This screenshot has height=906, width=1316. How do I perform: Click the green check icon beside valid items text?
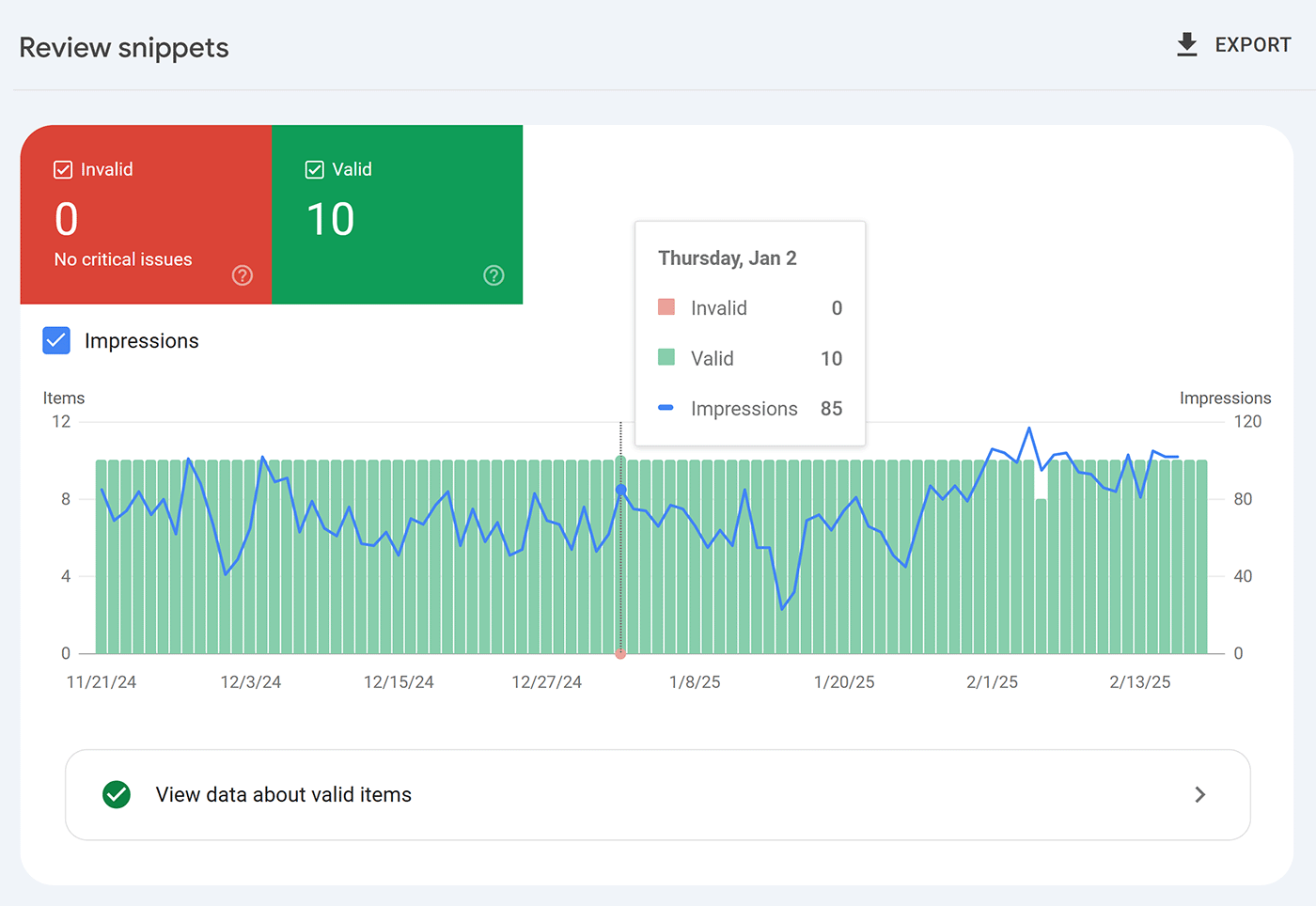[x=116, y=794]
